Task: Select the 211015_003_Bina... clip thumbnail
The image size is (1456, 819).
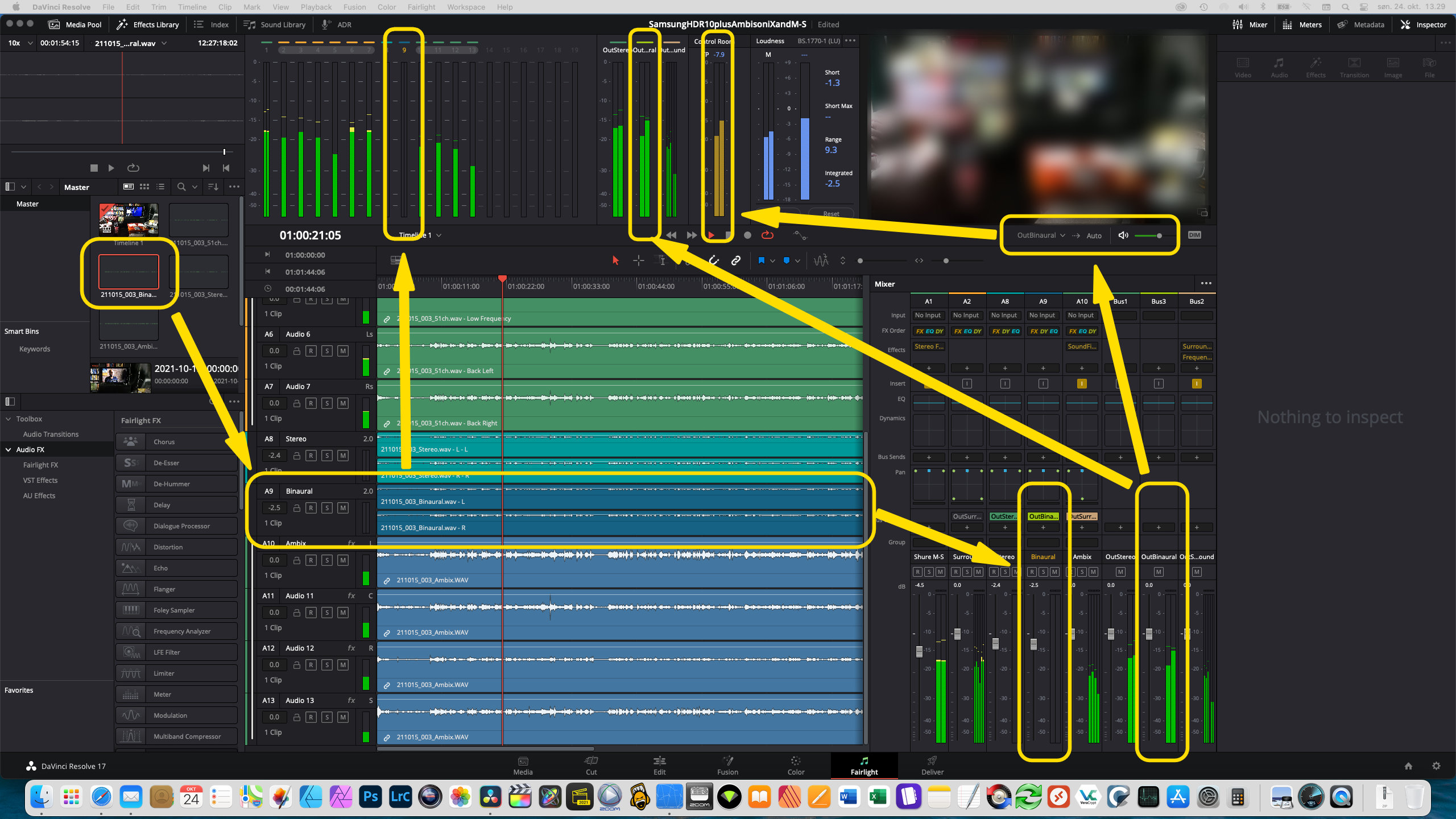Action: pyautogui.click(x=129, y=272)
